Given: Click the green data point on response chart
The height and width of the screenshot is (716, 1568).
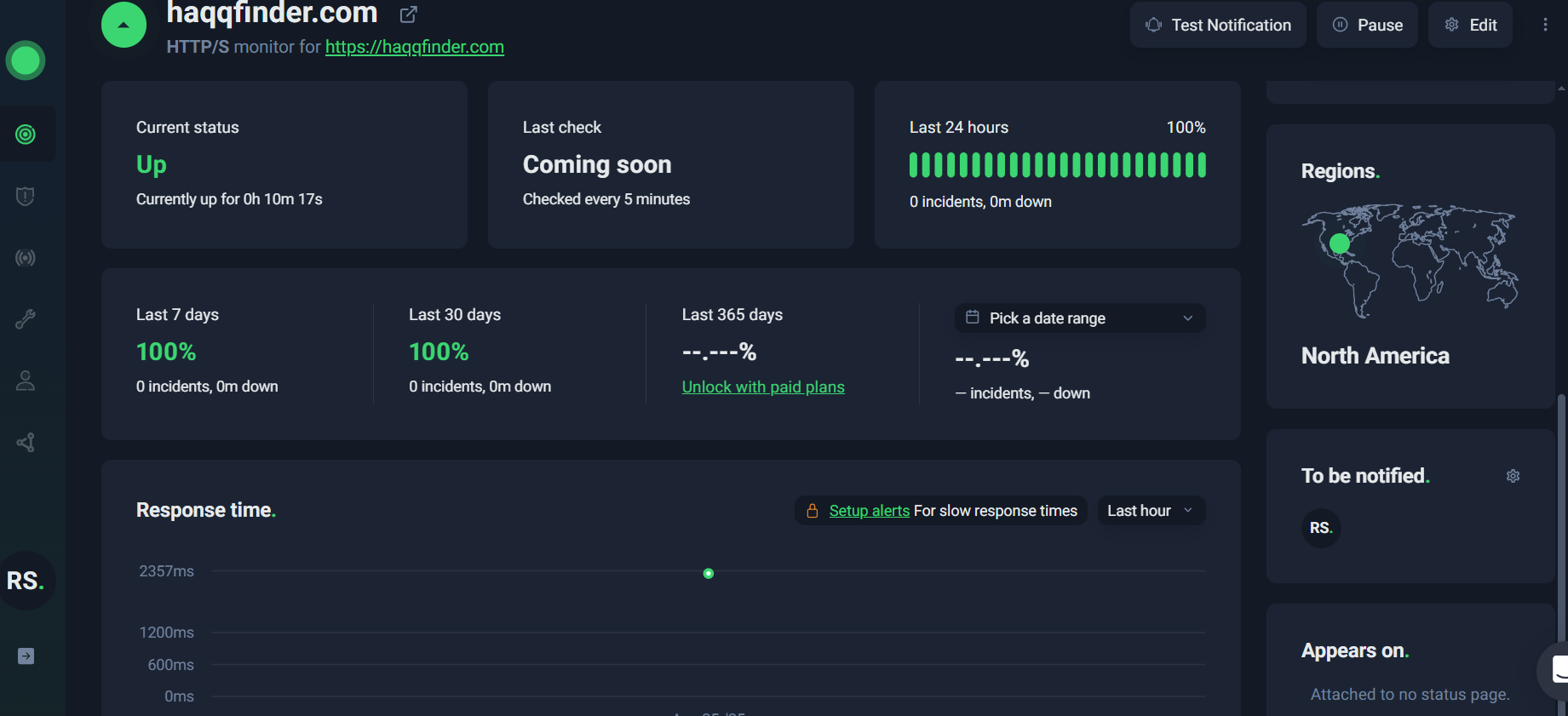Looking at the screenshot, I should tap(708, 574).
